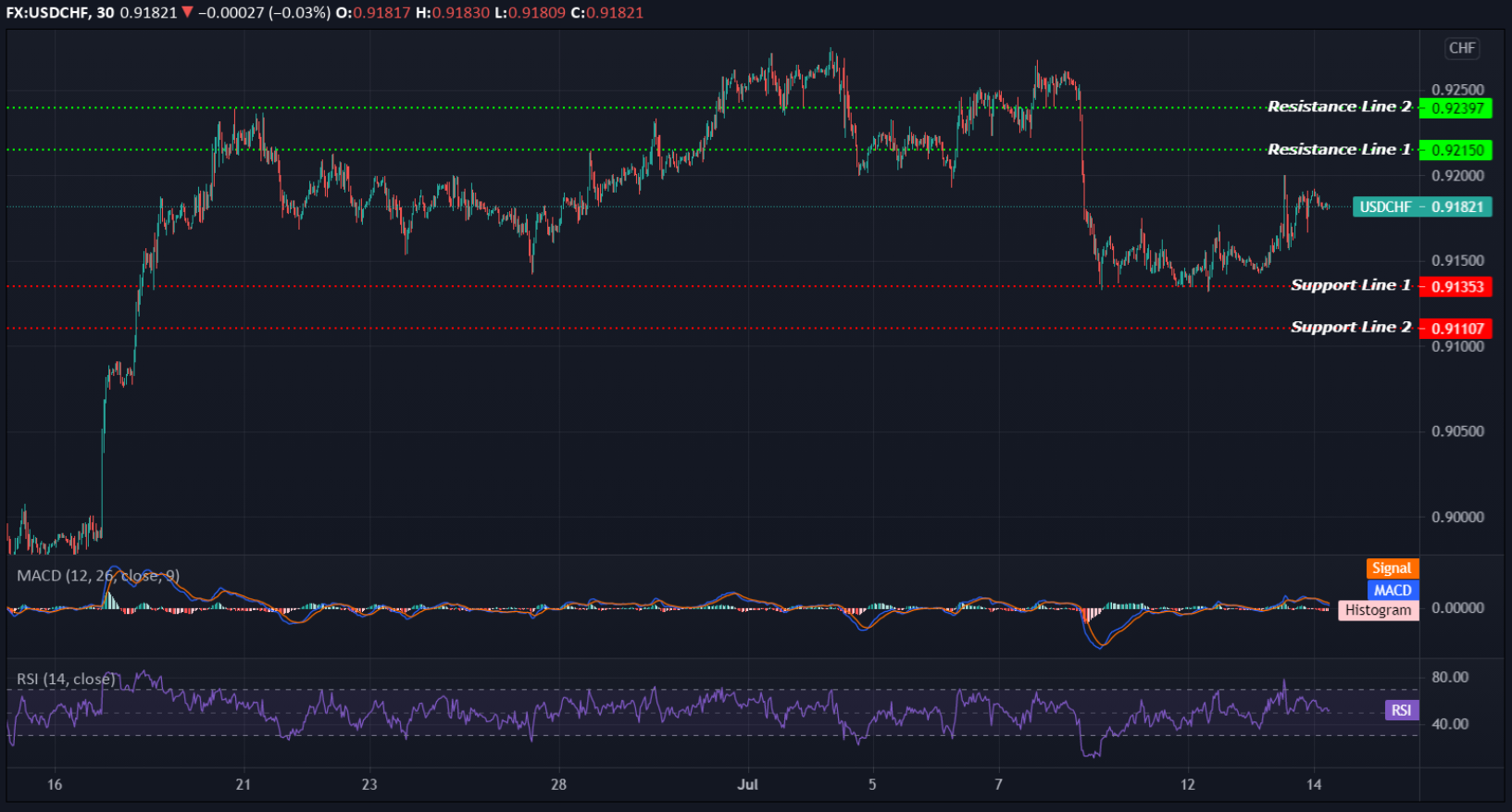Click the −0.00027 (−0.03%) change value
The image size is (1512, 812).
[263, 13]
